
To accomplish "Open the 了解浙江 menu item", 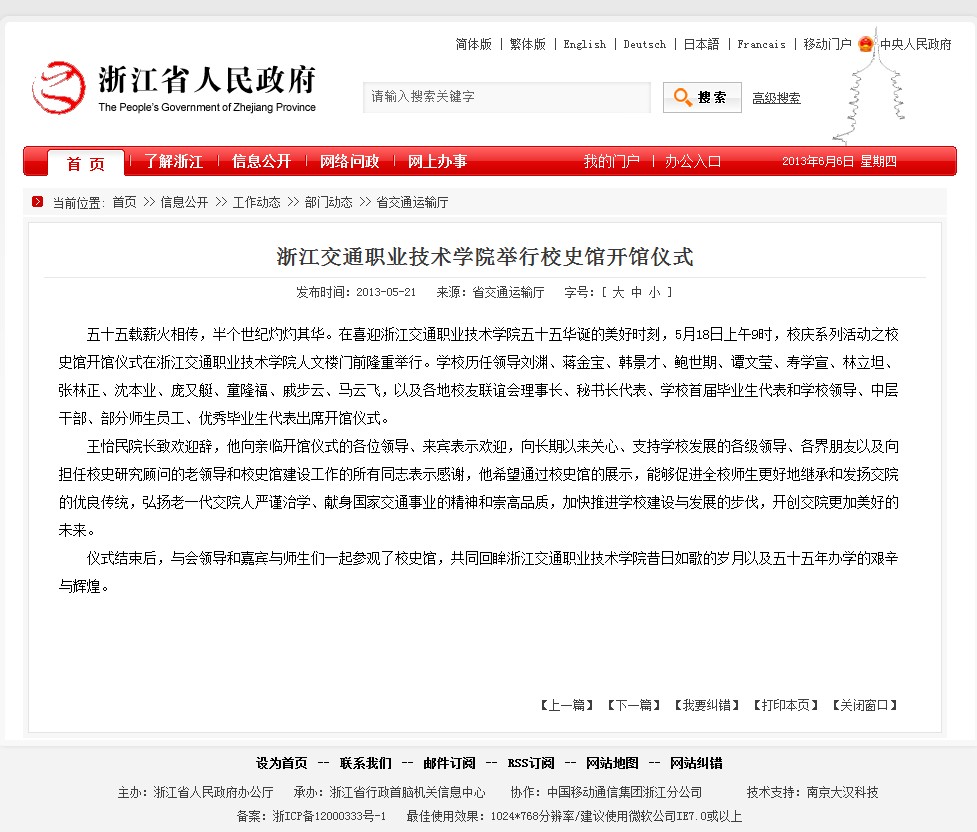I will [173, 162].
